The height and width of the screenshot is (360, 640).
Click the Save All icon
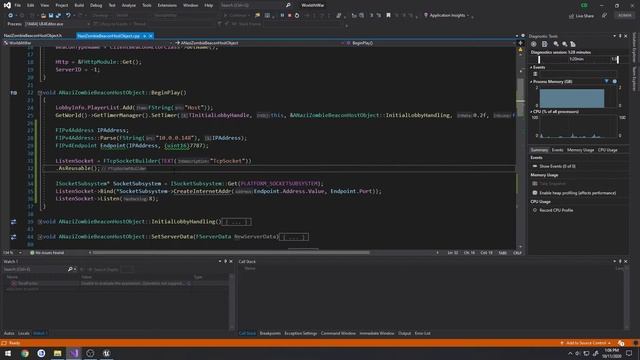58,16
